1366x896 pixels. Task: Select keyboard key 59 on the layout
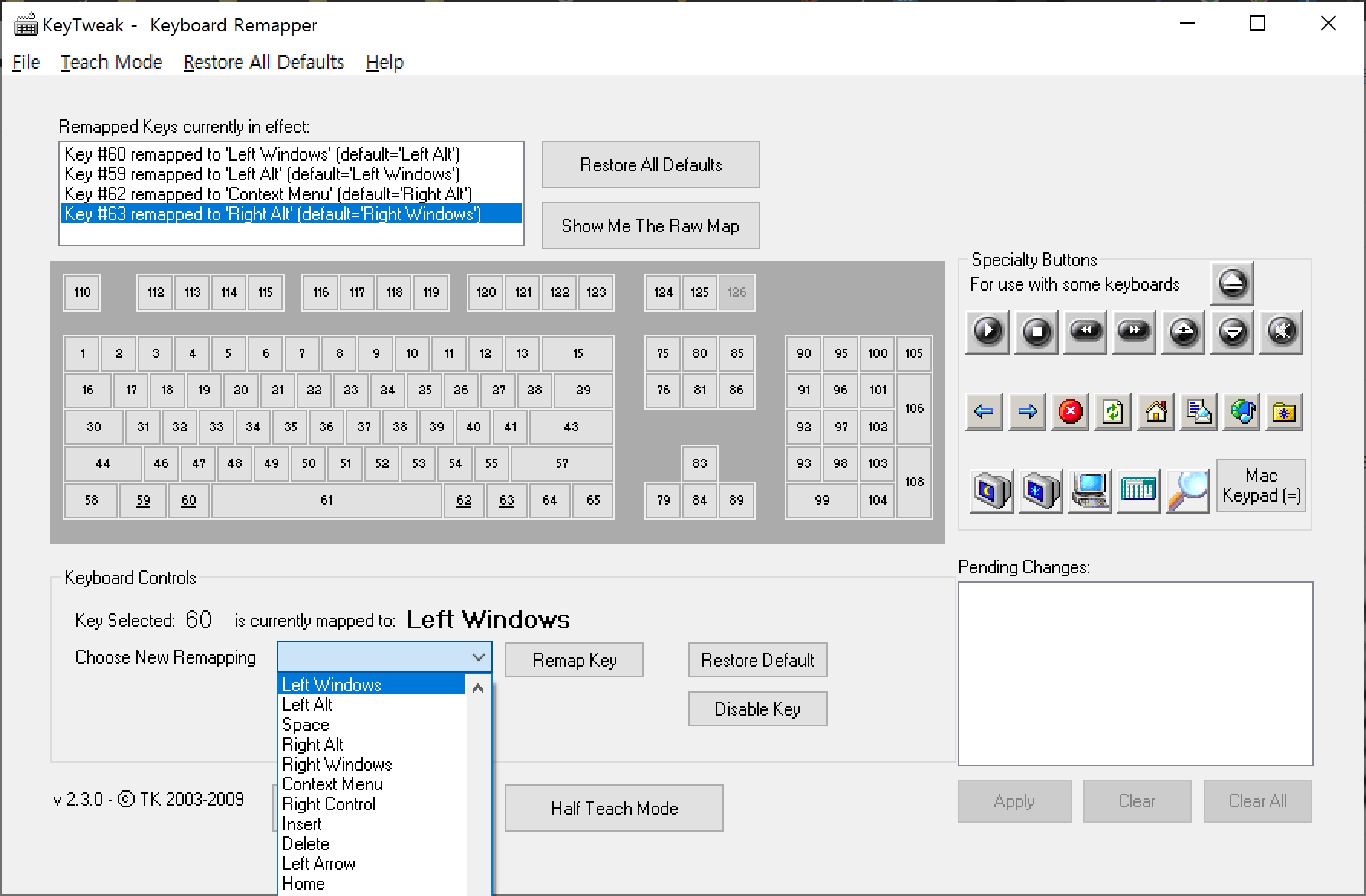(143, 500)
